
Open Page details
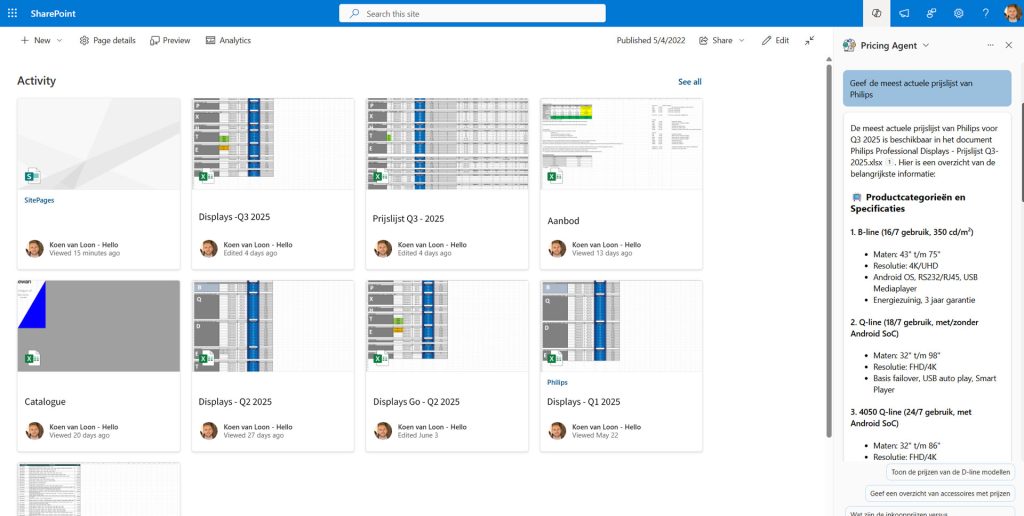pyautogui.click(x=108, y=40)
